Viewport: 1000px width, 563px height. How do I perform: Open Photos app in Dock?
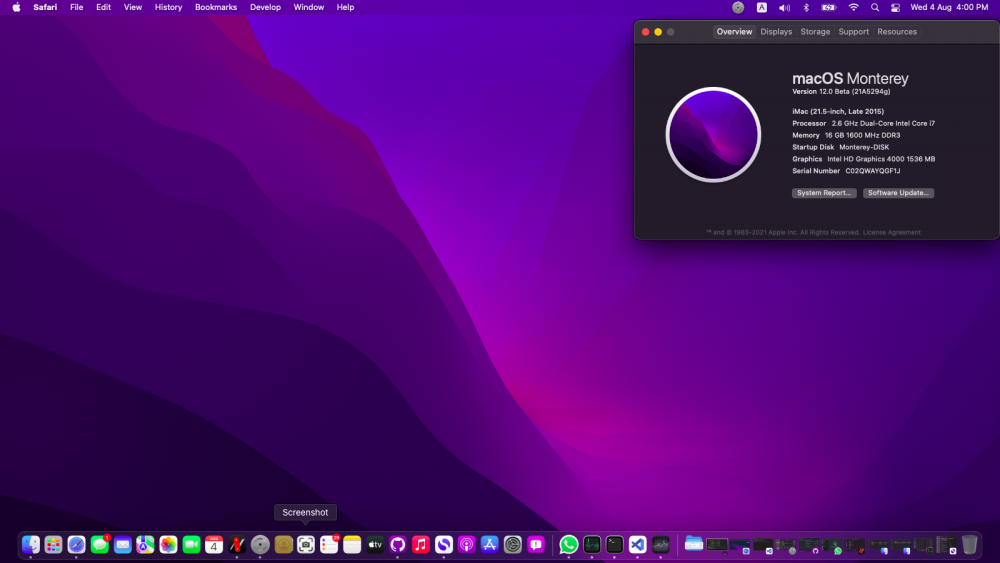point(168,545)
